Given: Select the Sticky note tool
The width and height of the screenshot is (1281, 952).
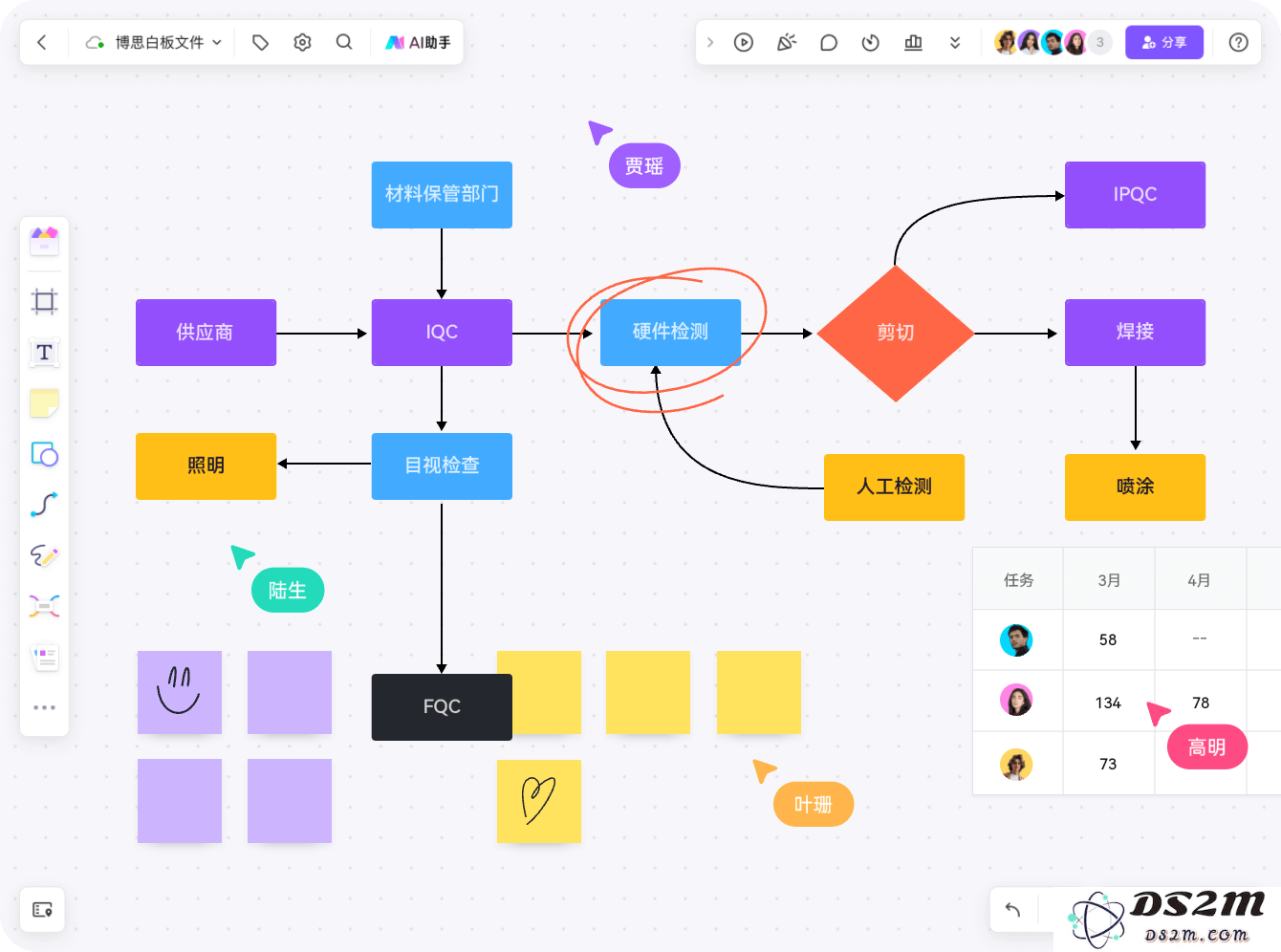Looking at the screenshot, I should [x=44, y=403].
